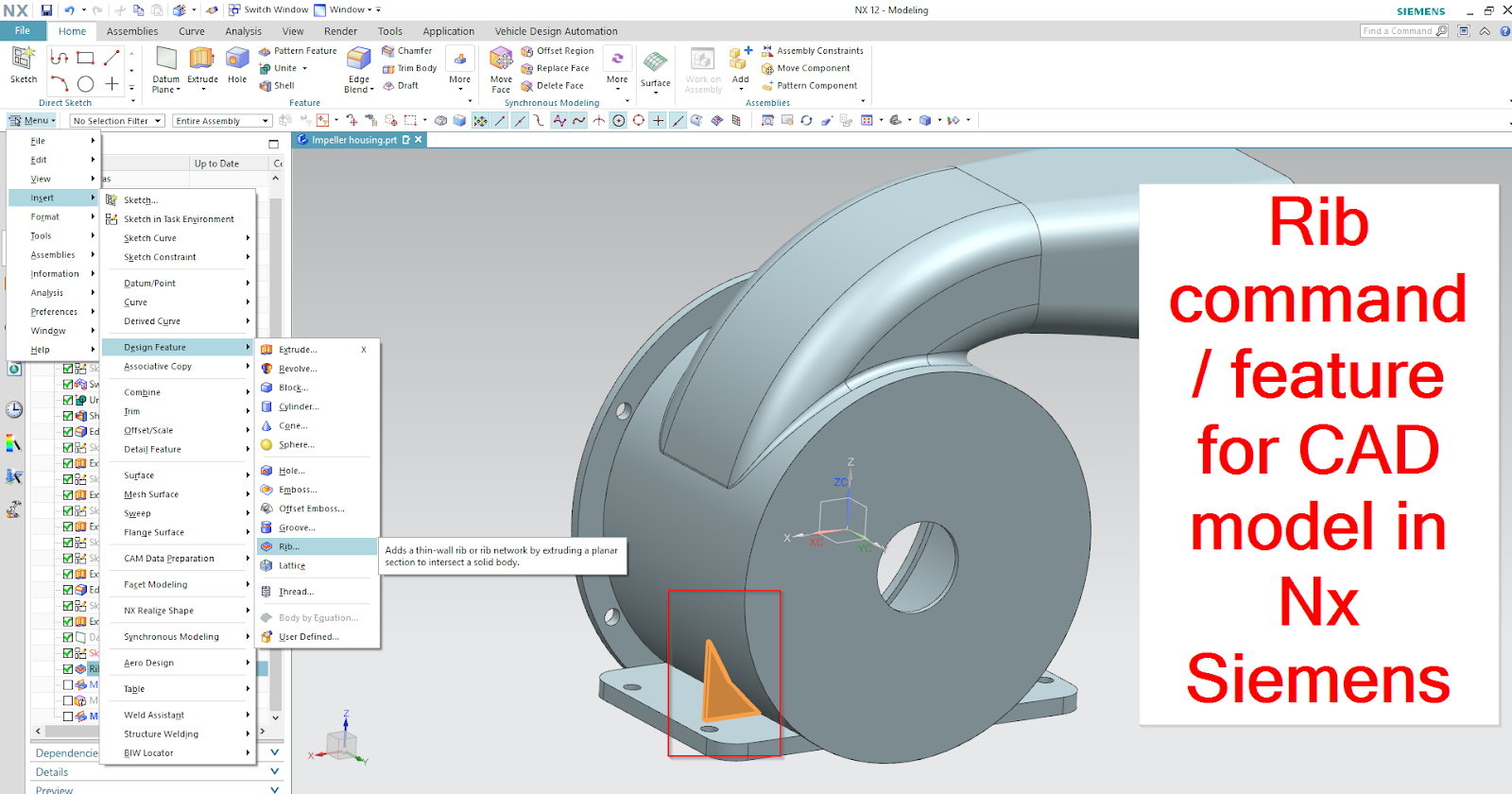Select Extrude... in the submenu
Image resolution: width=1512 pixels, height=794 pixels.
[318, 350]
